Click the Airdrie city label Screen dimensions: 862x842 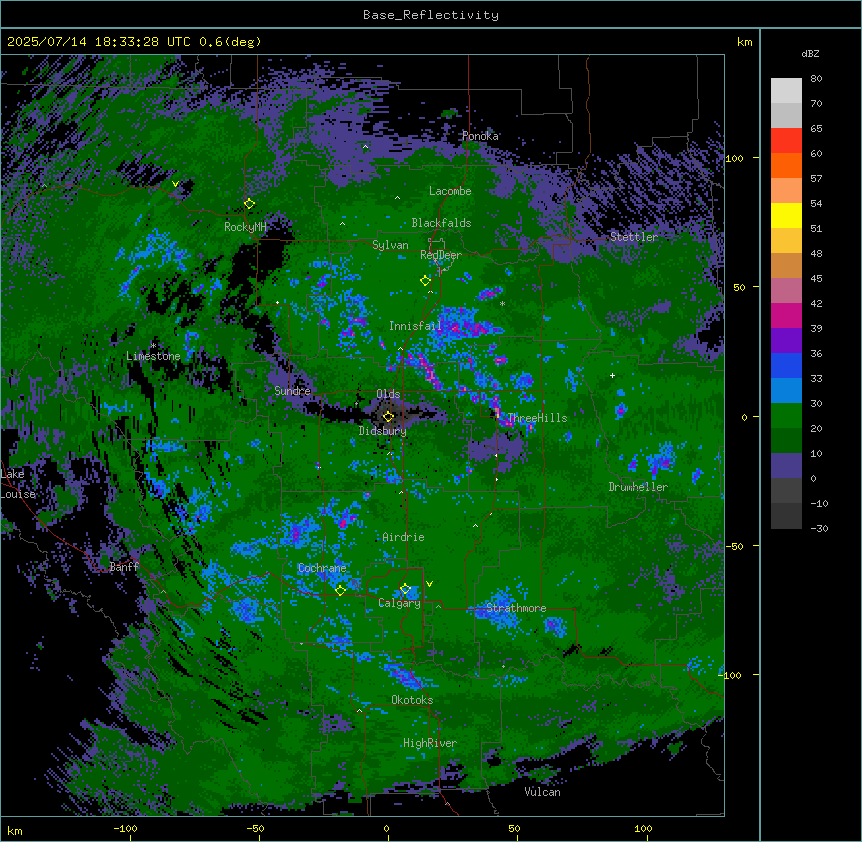pyautogui.click(x=404, y=537)
